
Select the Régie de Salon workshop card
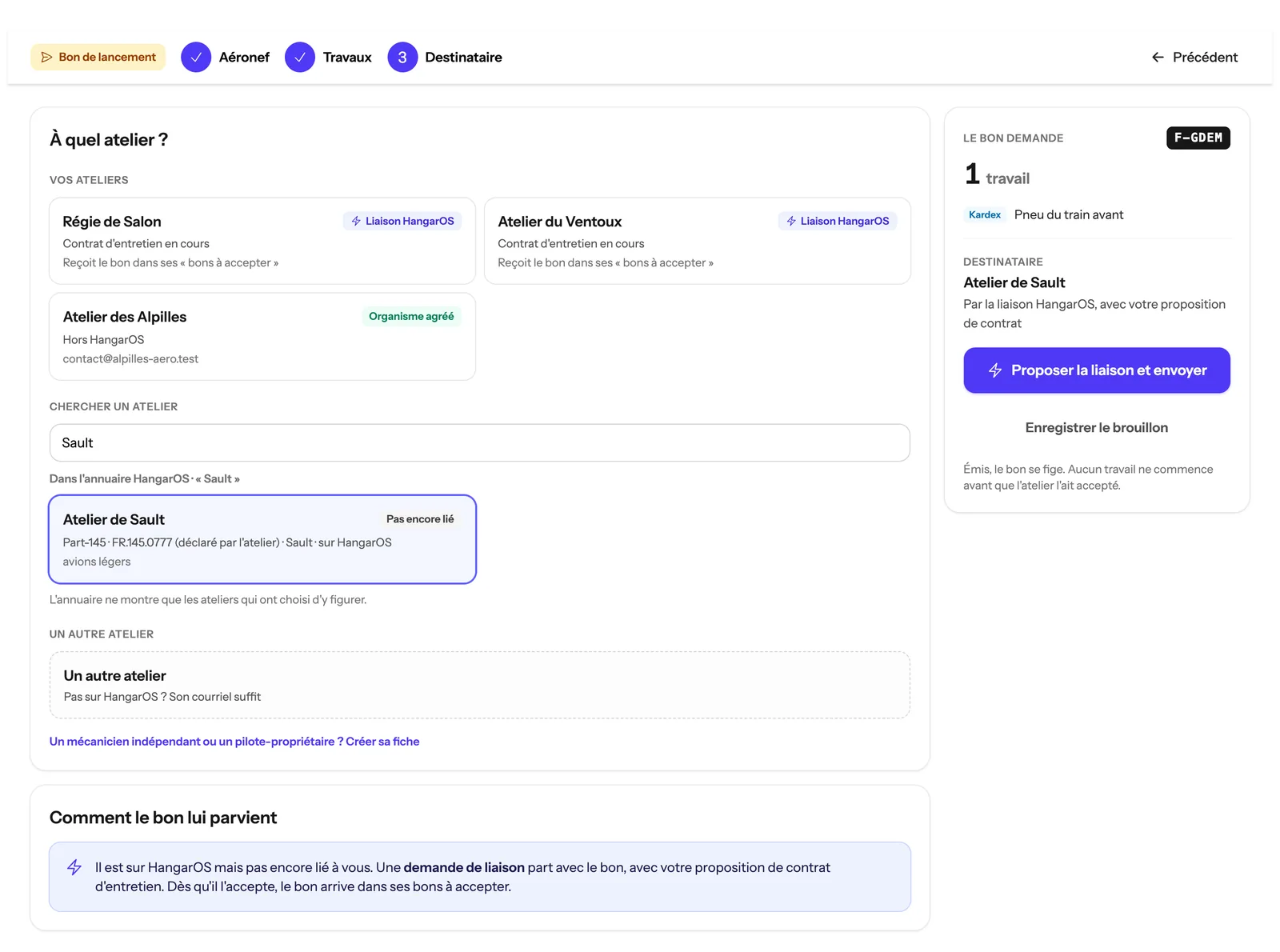(262, 241)
